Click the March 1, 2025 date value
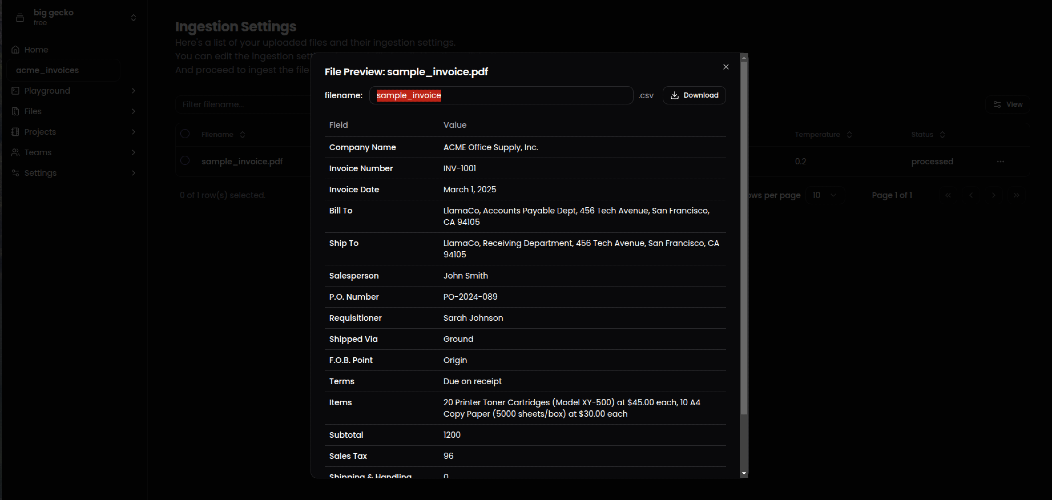The image size is (1052, 500). (x=470, y=190)
